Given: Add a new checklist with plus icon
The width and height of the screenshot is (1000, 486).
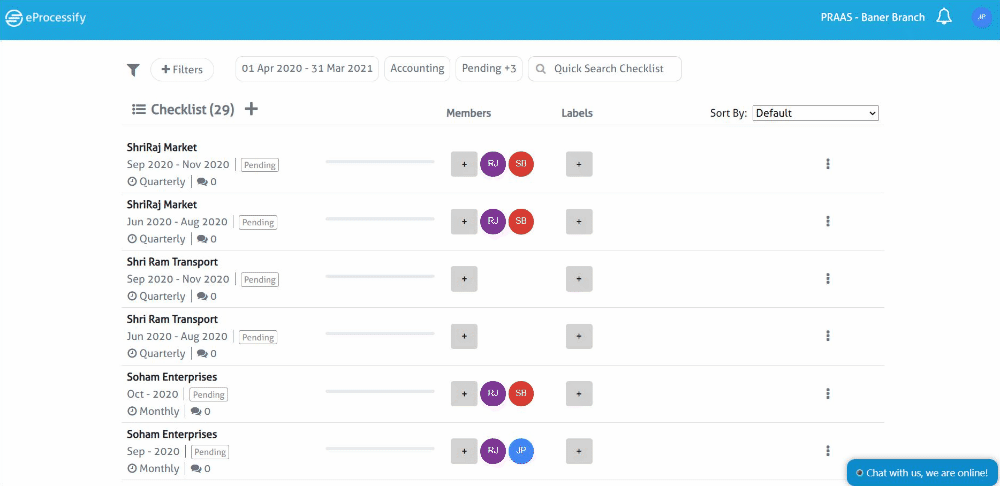Looking at the screenshot, I should [251, 109].
